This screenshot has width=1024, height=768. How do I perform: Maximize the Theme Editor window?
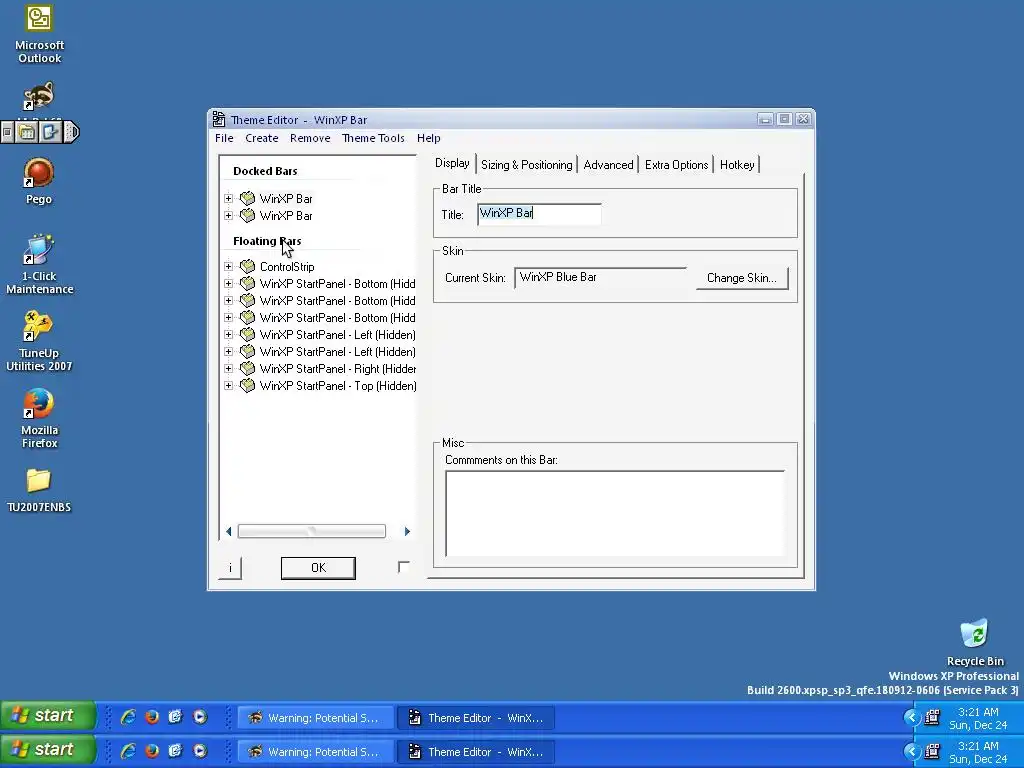coord(784,119)
